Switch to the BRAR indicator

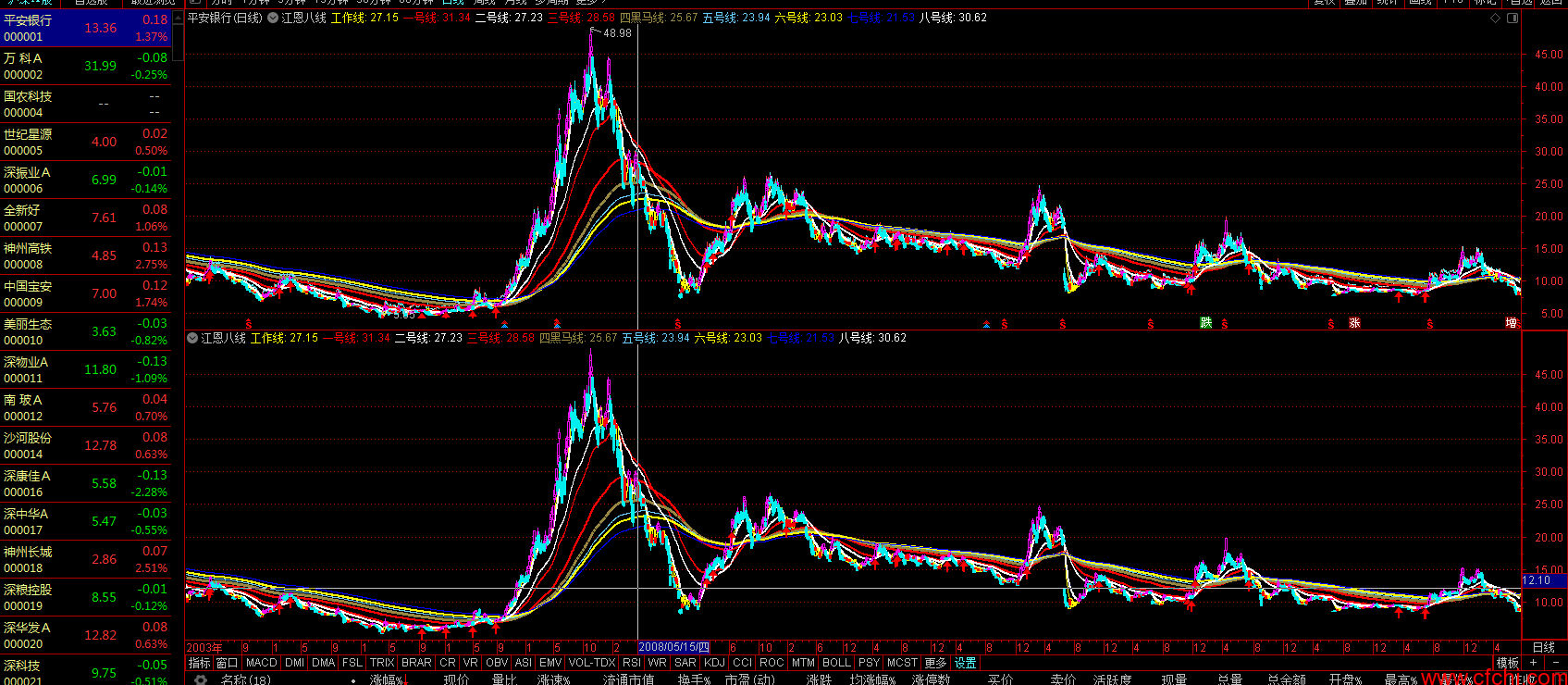tap(417, 663)
